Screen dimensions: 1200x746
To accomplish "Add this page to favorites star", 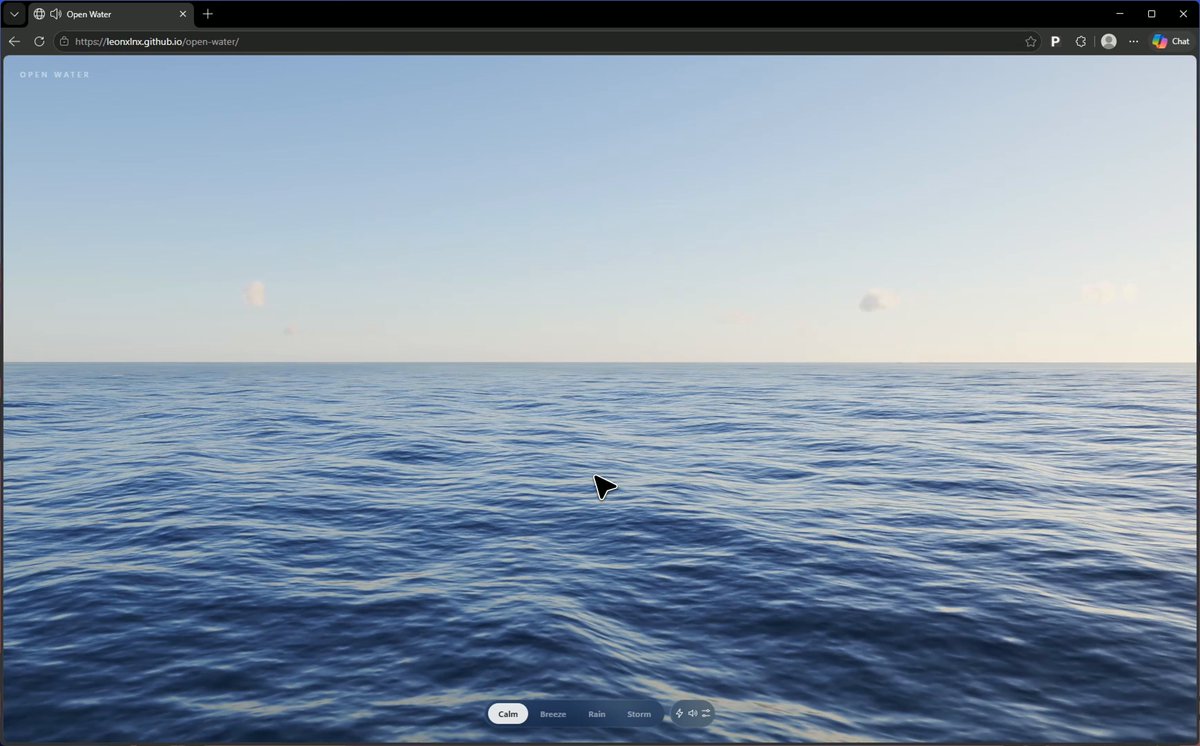I will (1031, 41).
